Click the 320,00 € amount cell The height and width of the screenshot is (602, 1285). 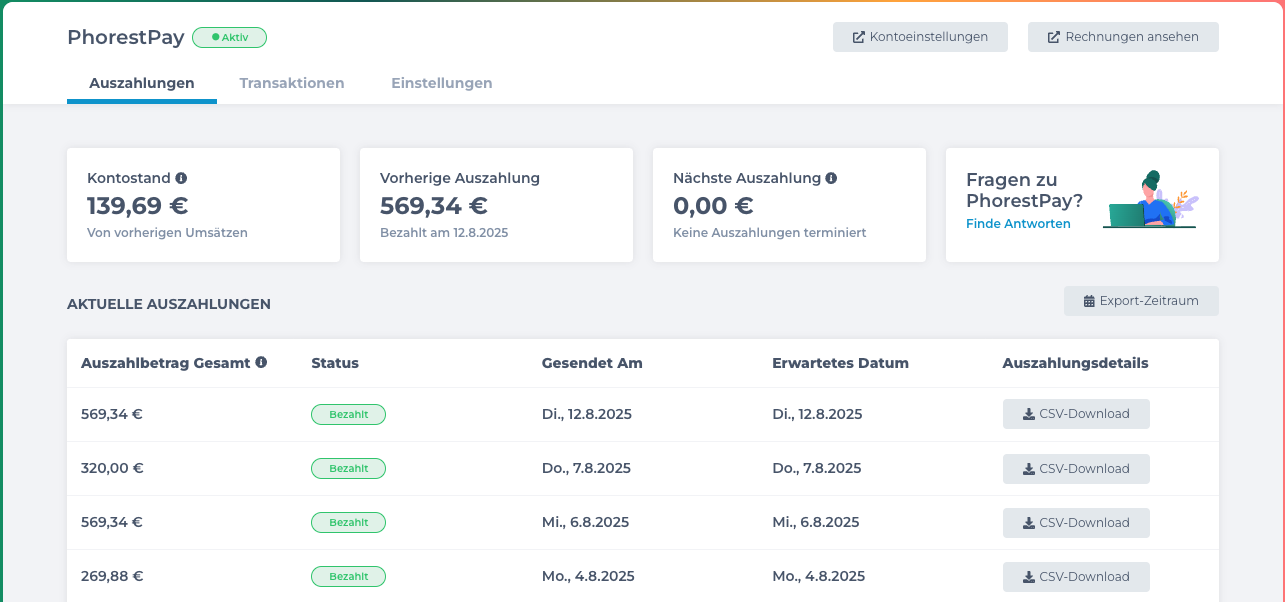[112, 468]
